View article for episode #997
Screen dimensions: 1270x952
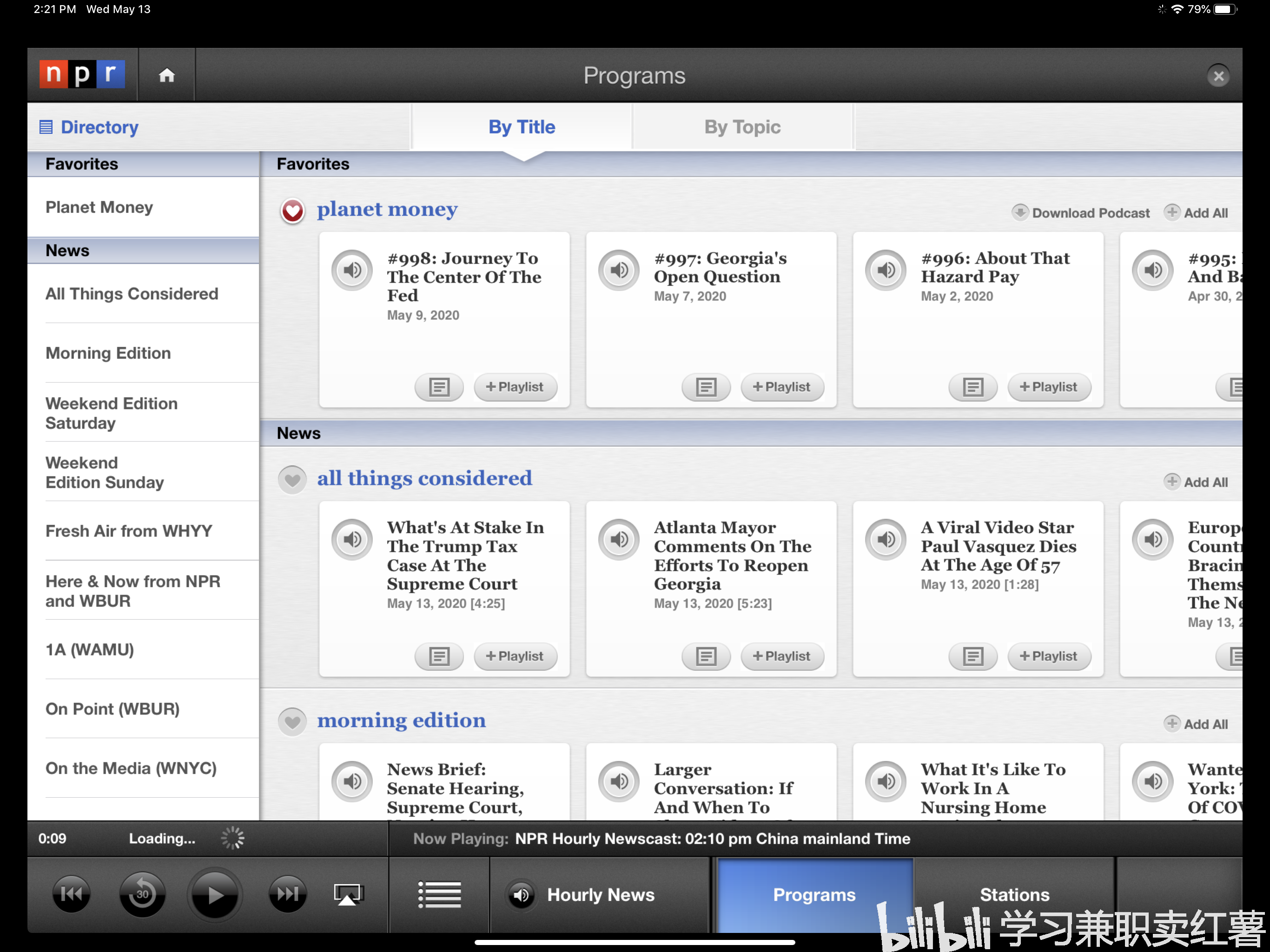point(706,387)
